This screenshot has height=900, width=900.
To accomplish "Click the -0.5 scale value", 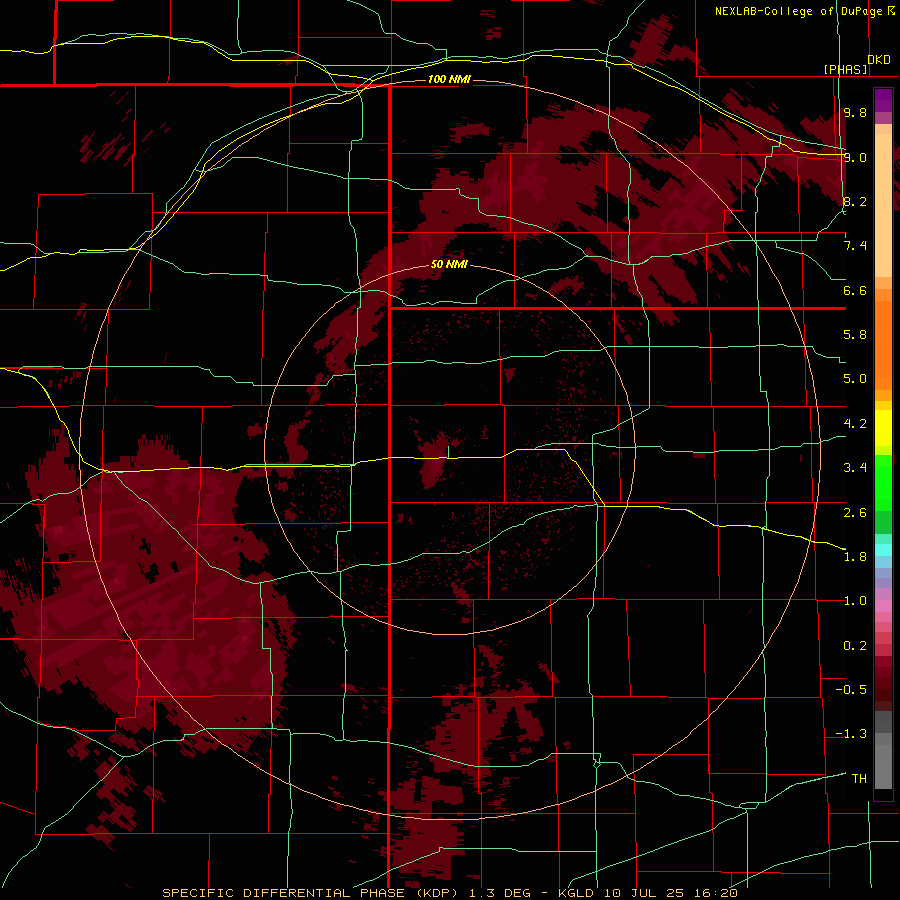I will pyautogui.click(x=851, y=690).
